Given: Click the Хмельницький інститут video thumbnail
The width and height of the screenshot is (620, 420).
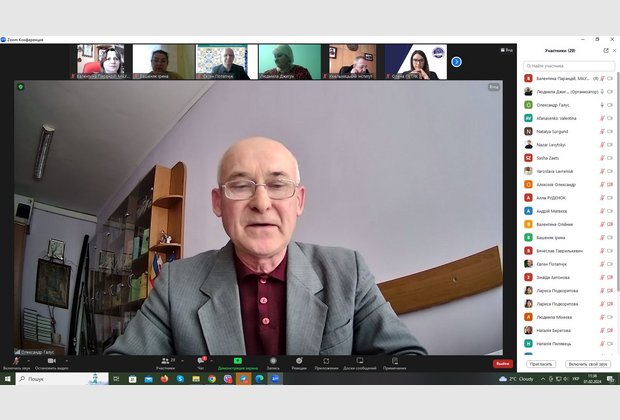Looking at the screenshot, I should click(352, 62).
